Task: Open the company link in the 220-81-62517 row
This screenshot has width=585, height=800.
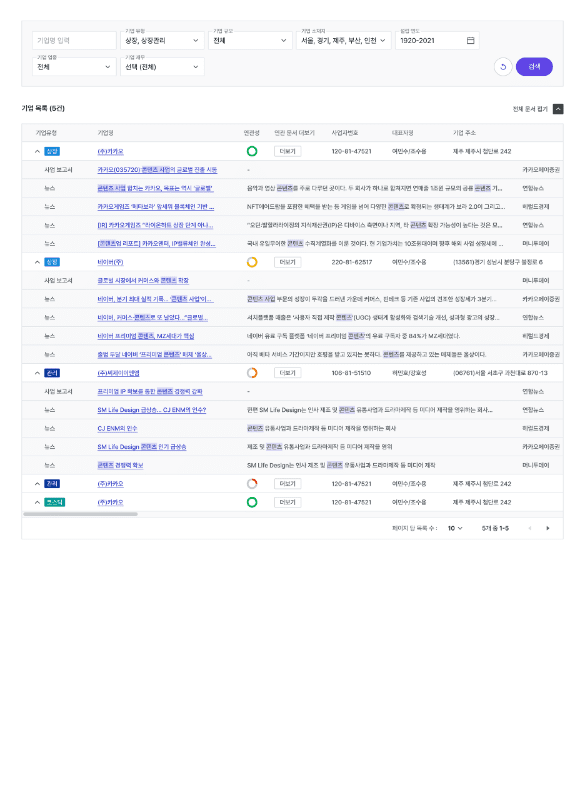Action: (x=110, y=262)
